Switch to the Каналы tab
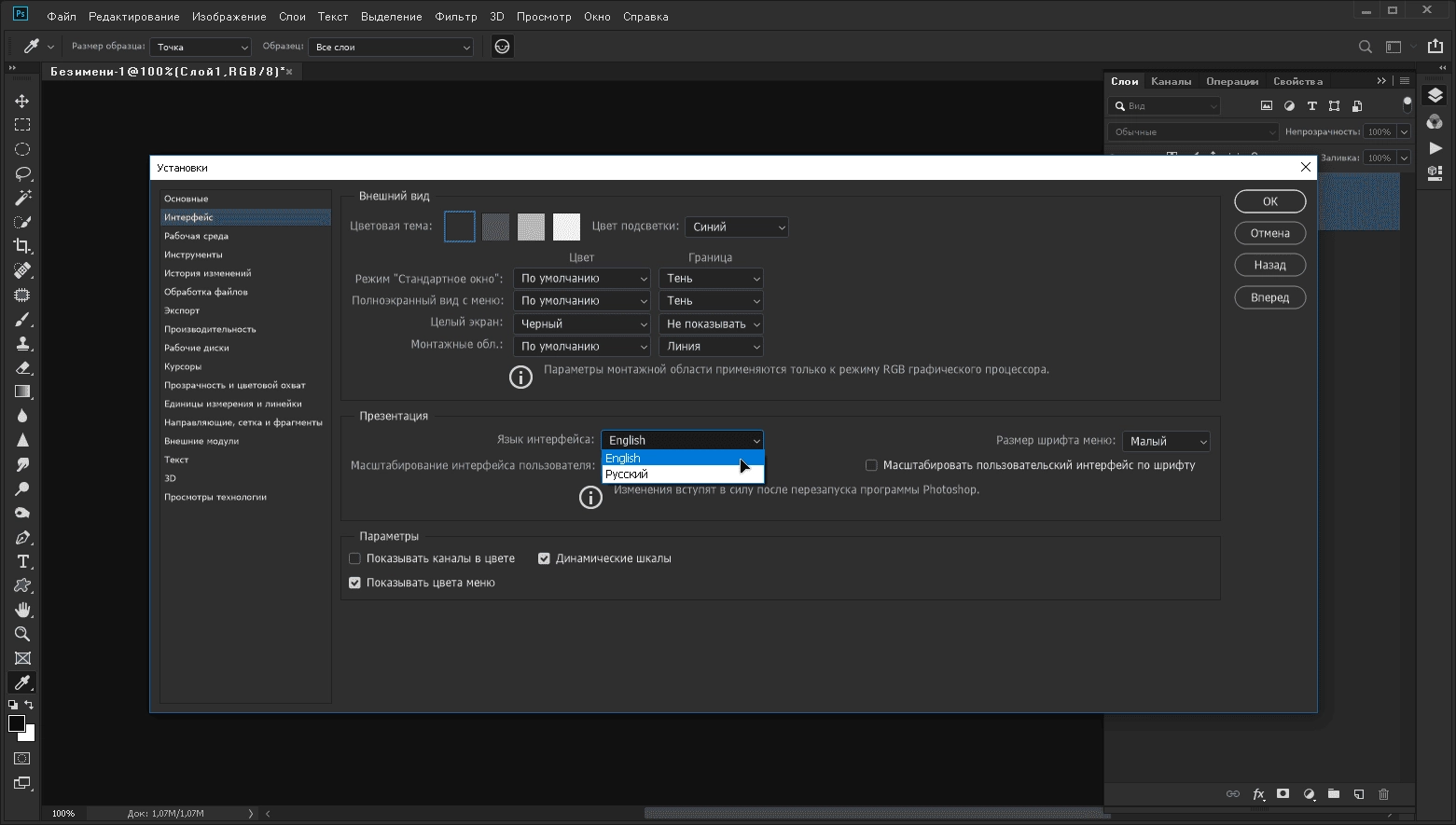Viewport: 1456px width, 825px height. 1172,81
